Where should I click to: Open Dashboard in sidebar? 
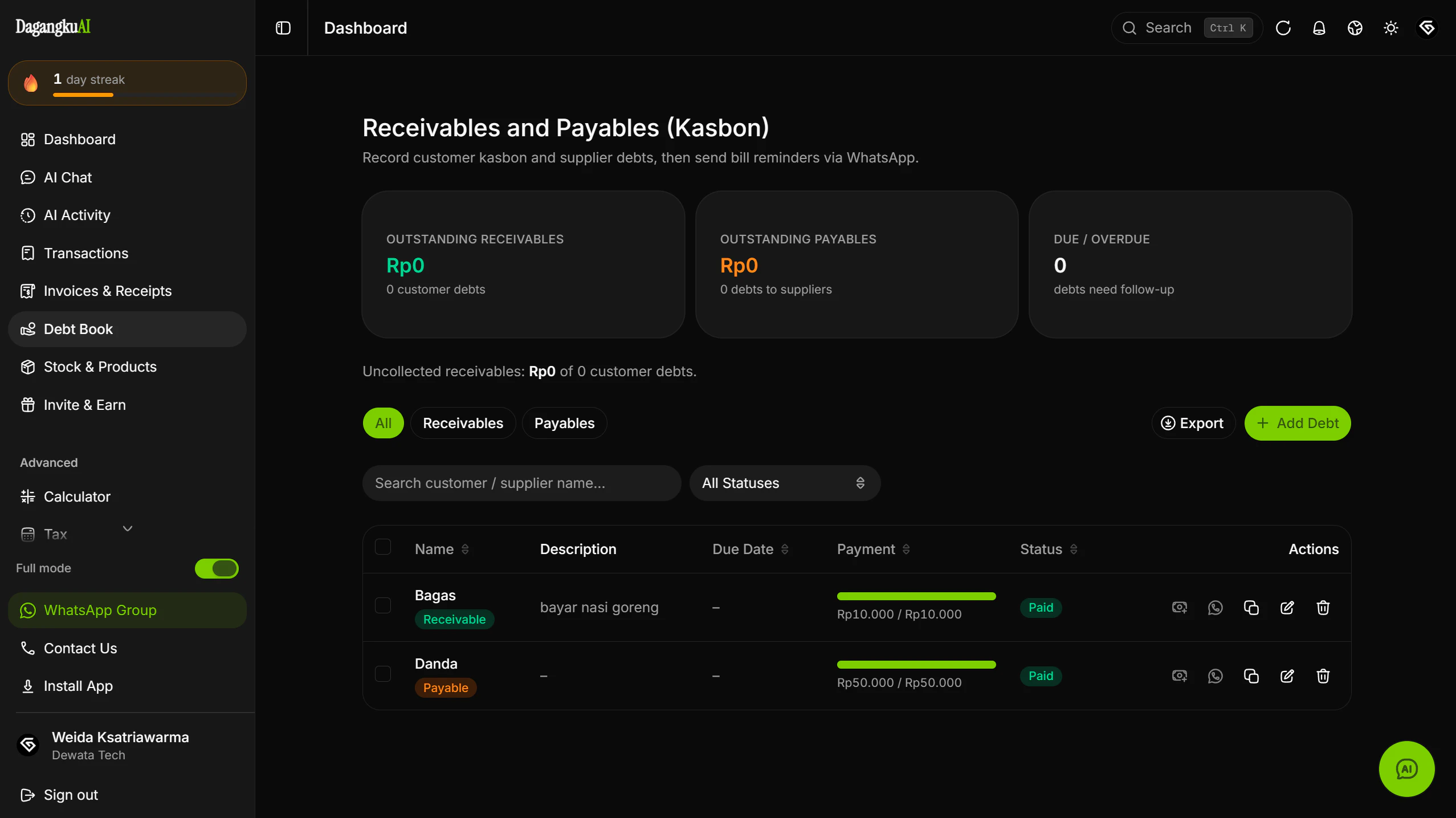[x=127, y=139]
